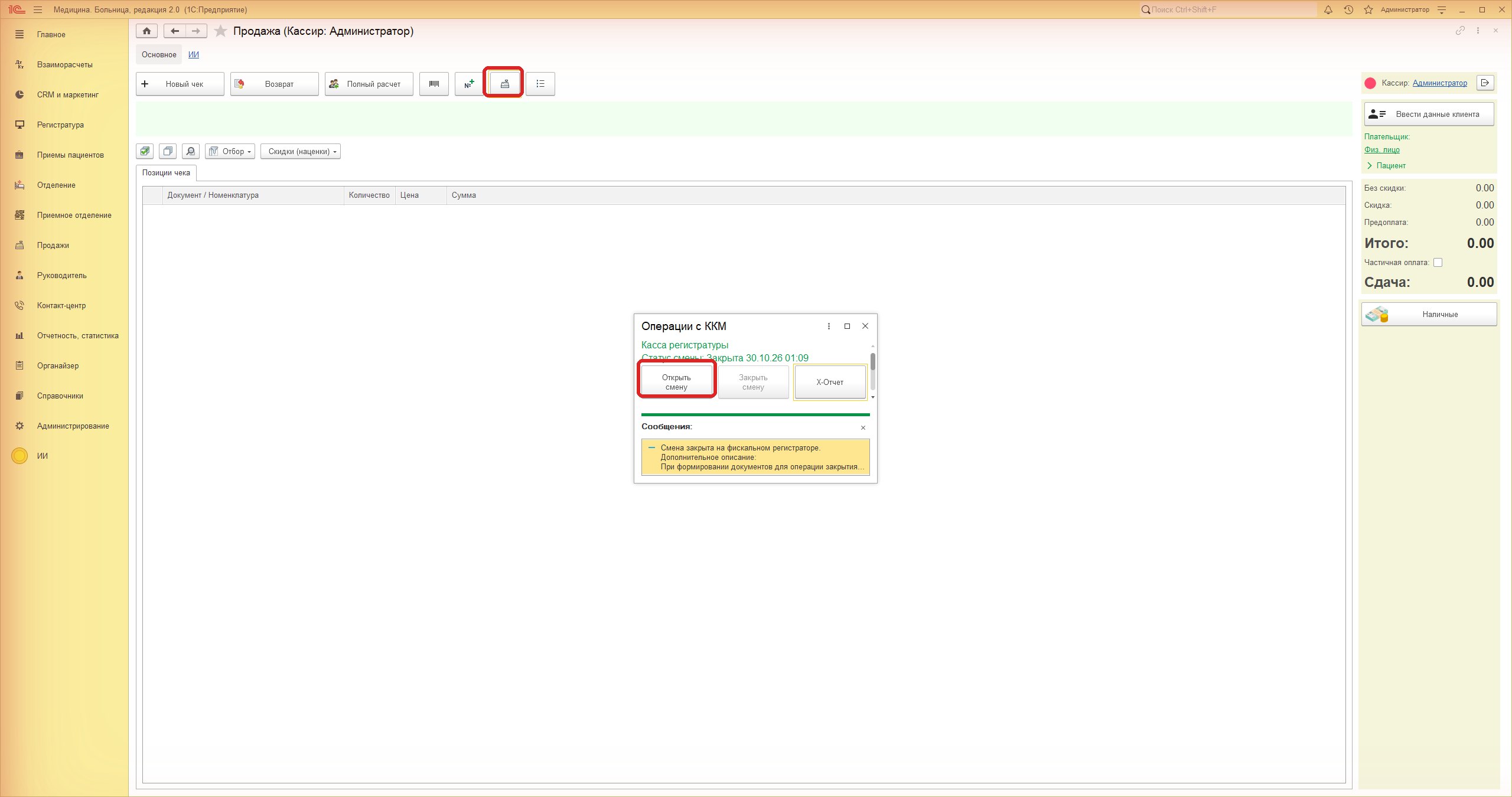The height and width of the screenshot is (797, 1512).
Task: Toggle the Частичная оплата checkbox
Action: 1438,263
